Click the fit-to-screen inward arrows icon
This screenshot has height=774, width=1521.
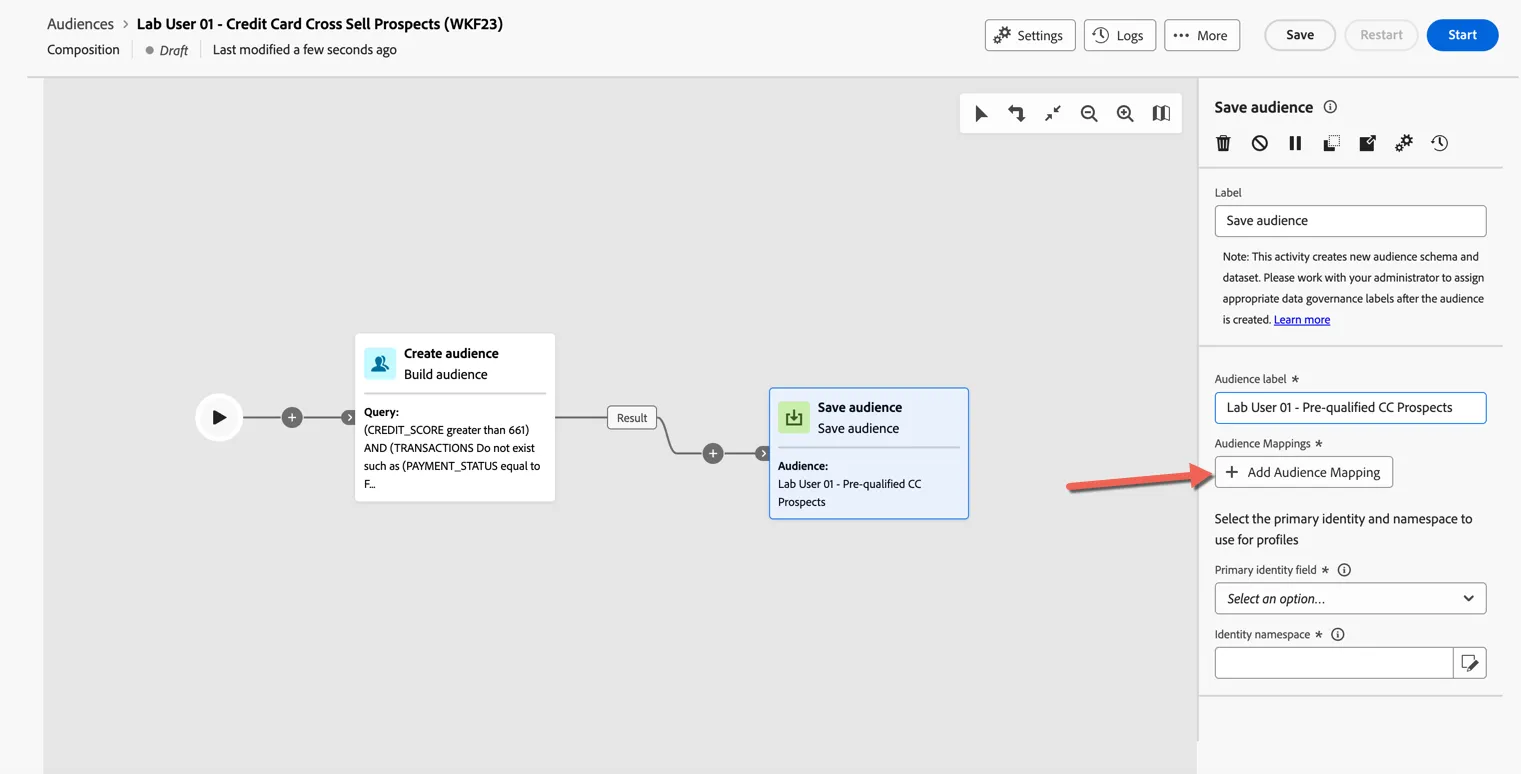(1053, 114)
